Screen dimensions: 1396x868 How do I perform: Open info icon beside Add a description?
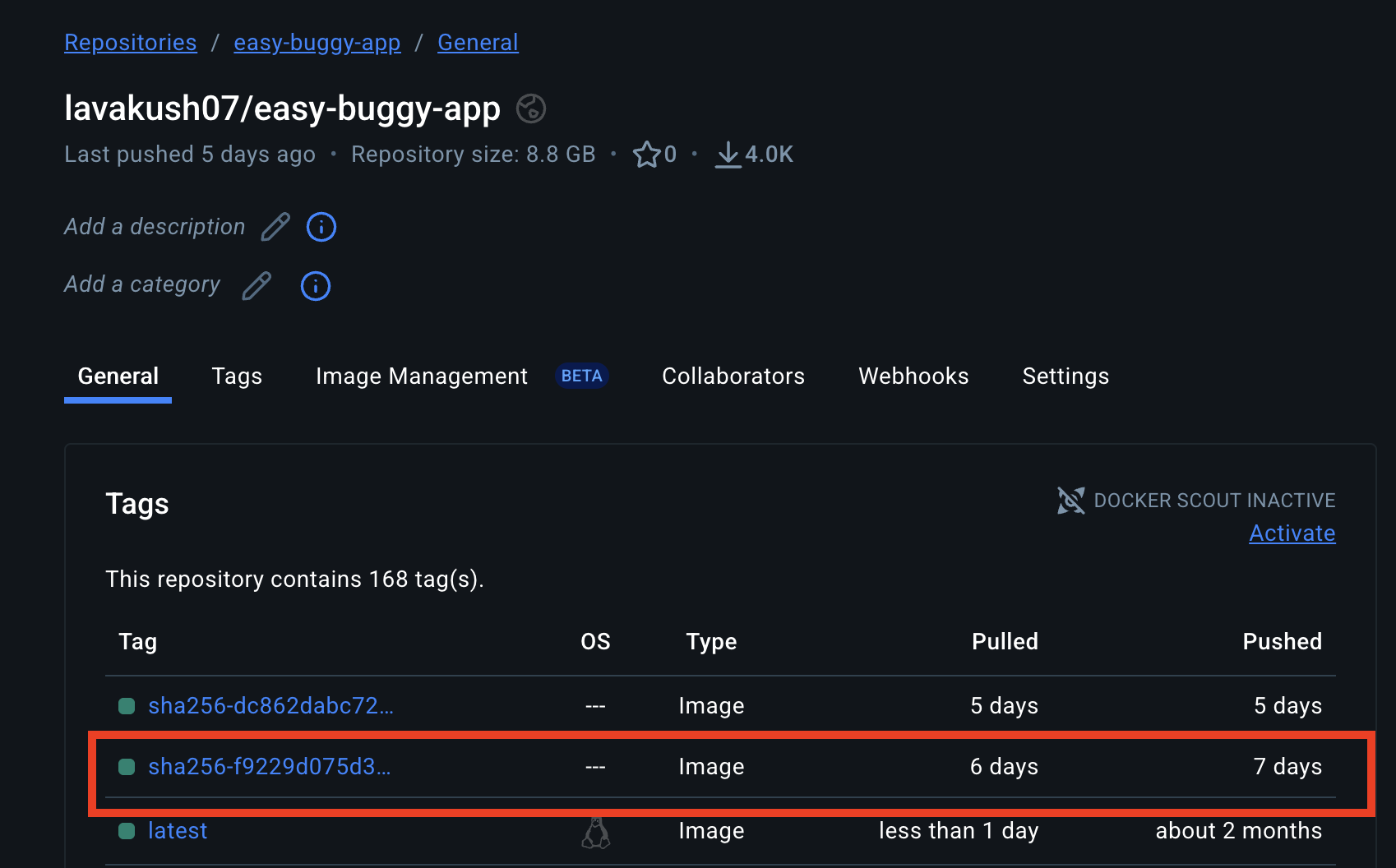point(321,227)
